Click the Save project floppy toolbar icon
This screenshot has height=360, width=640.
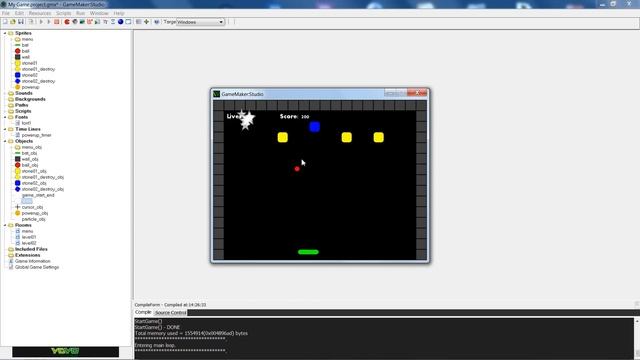[x=20, y=22]
